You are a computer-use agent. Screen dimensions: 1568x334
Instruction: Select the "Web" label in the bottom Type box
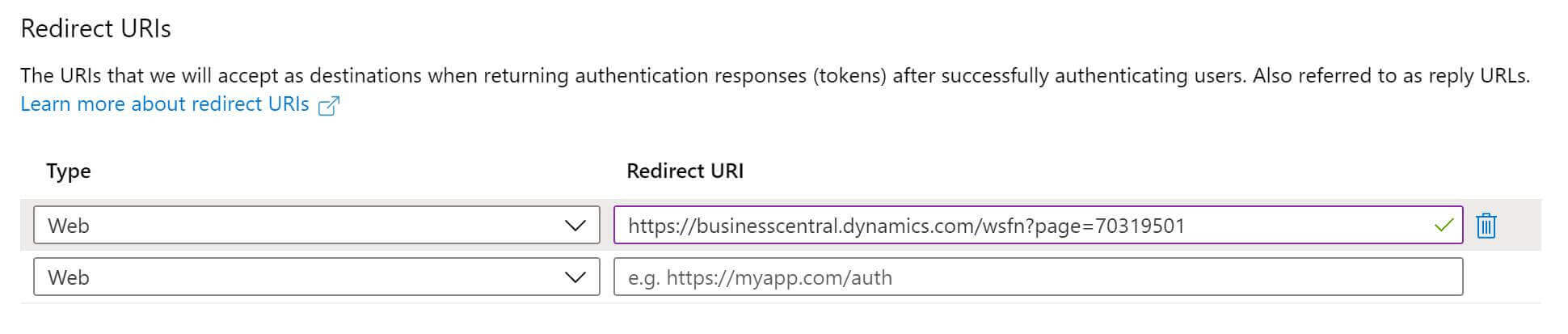coord(69,277)
